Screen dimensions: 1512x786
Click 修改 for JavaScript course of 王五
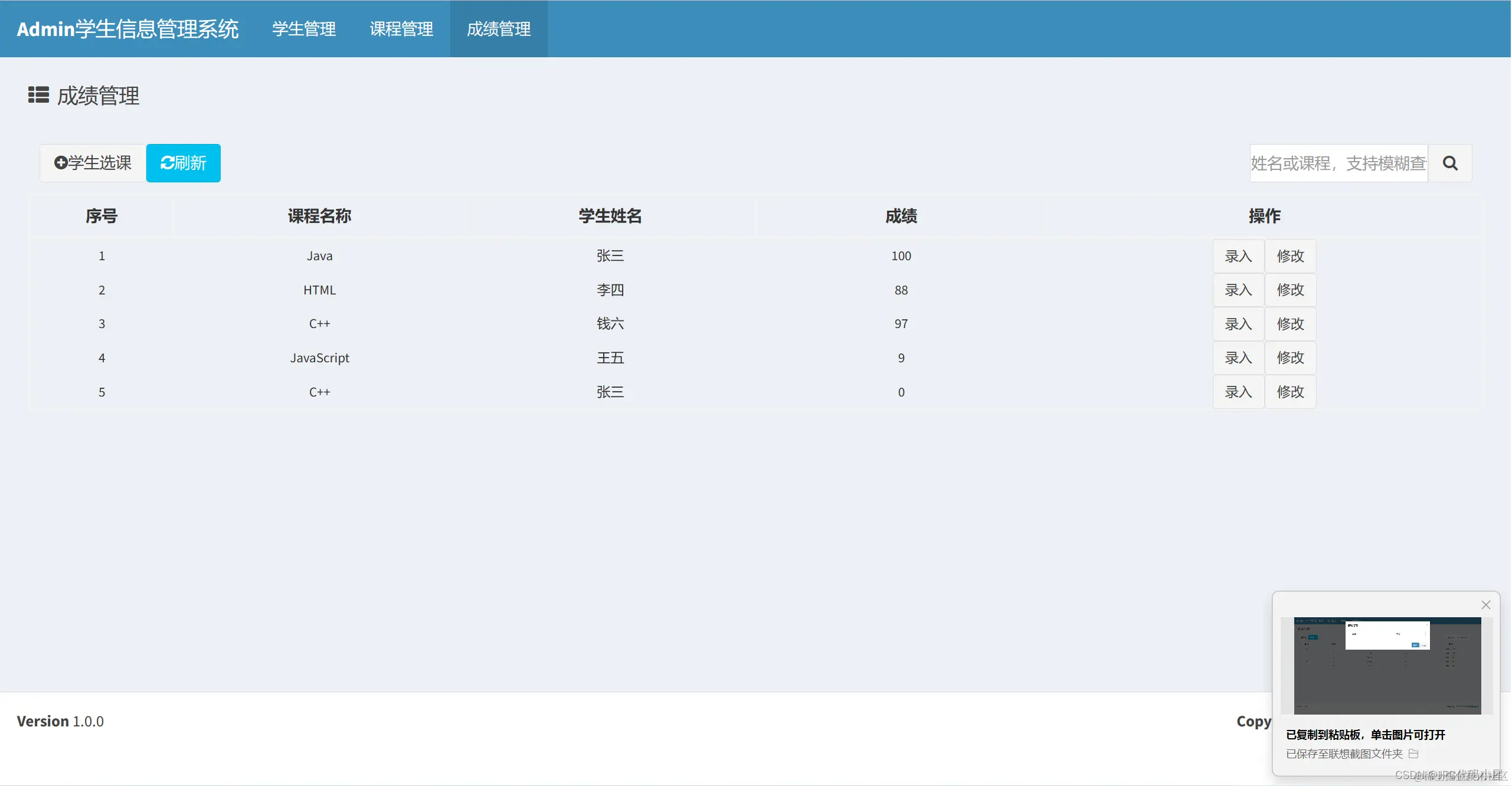1290,358
